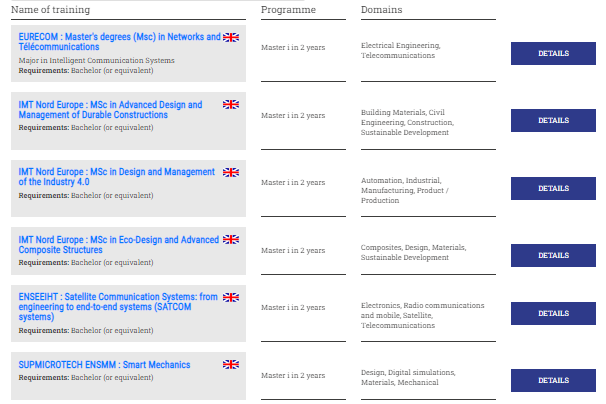606x404 pixels.
Task: Click the UK flag beside the ENSEEIHT SATCOM training
Action: coord(231,297)
